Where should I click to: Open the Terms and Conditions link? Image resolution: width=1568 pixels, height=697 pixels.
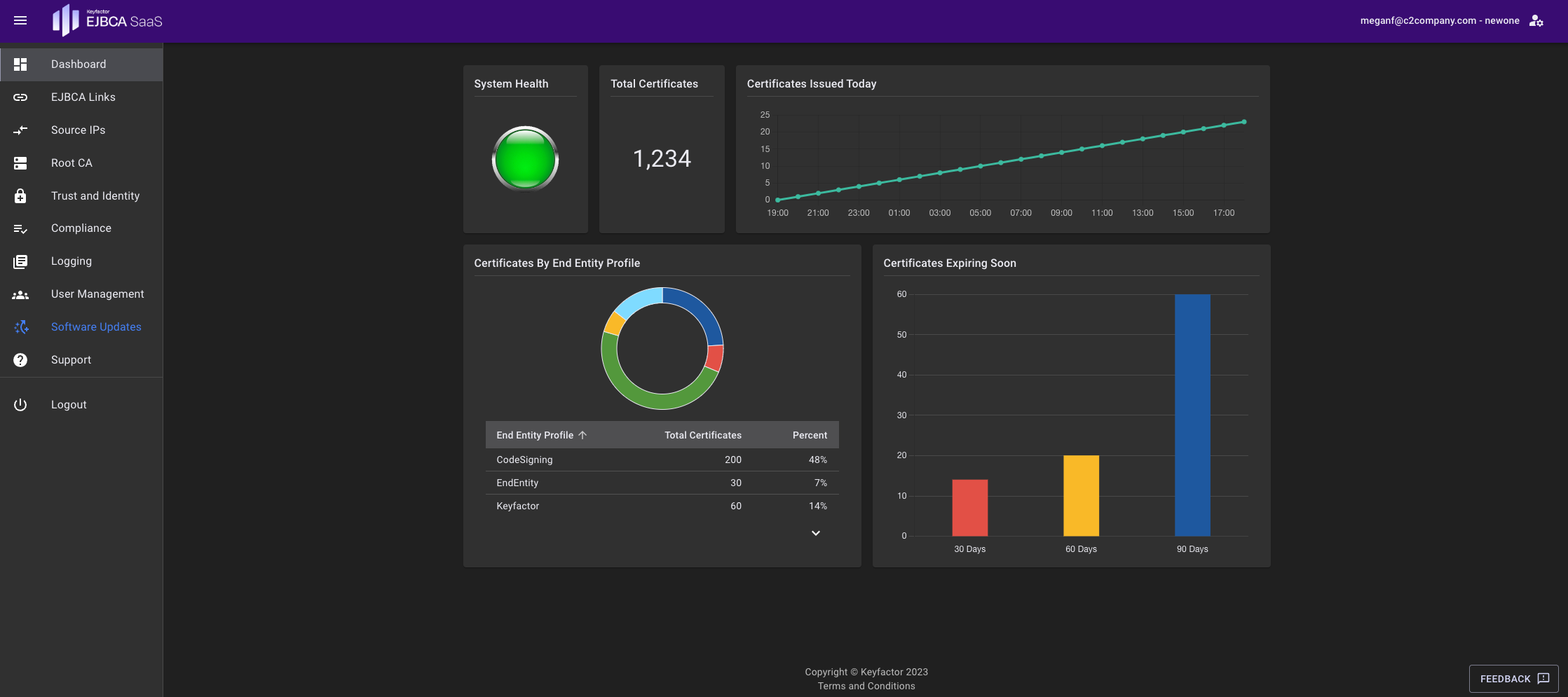(x=866, y=686)
